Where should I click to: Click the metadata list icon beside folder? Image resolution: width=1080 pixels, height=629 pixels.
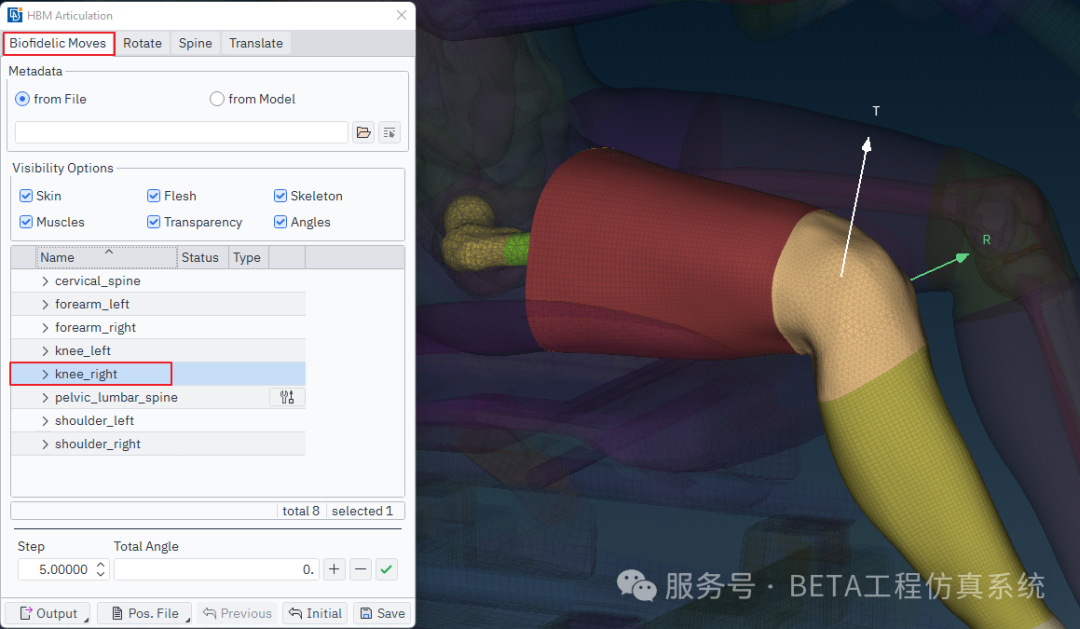(389, 133)
